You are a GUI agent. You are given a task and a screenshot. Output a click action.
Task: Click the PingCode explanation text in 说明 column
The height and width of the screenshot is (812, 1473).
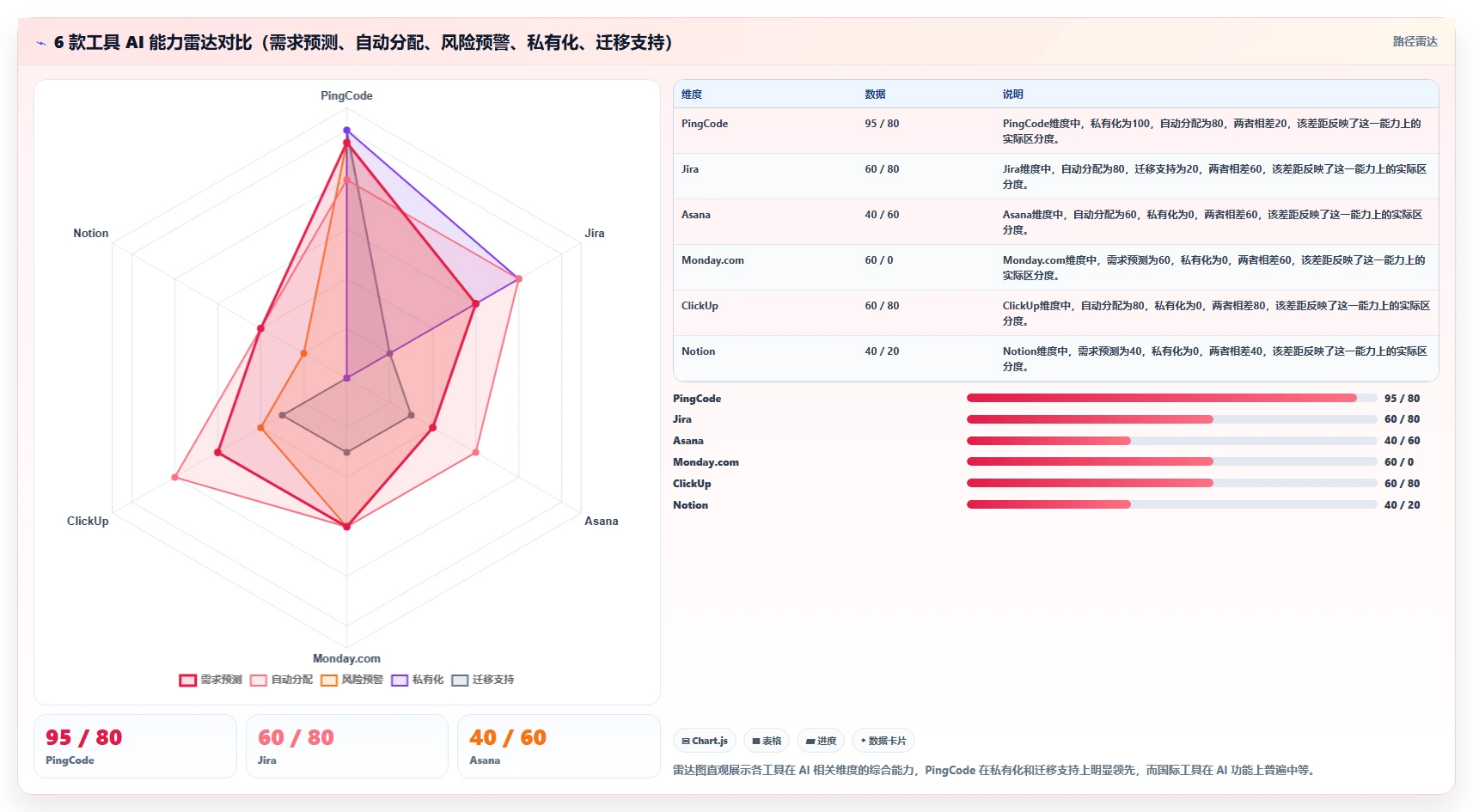[x=1212, y=131]
